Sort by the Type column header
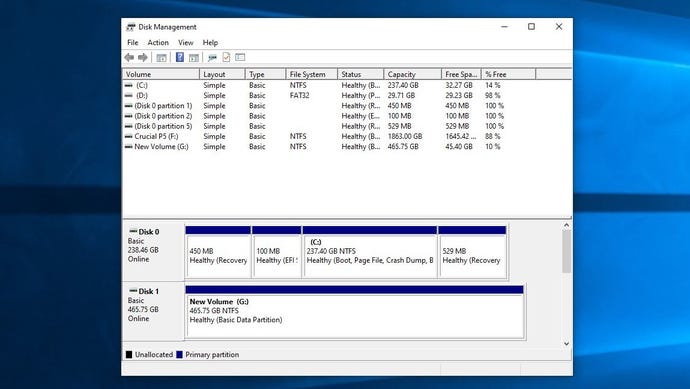 (x=265, y=74)
